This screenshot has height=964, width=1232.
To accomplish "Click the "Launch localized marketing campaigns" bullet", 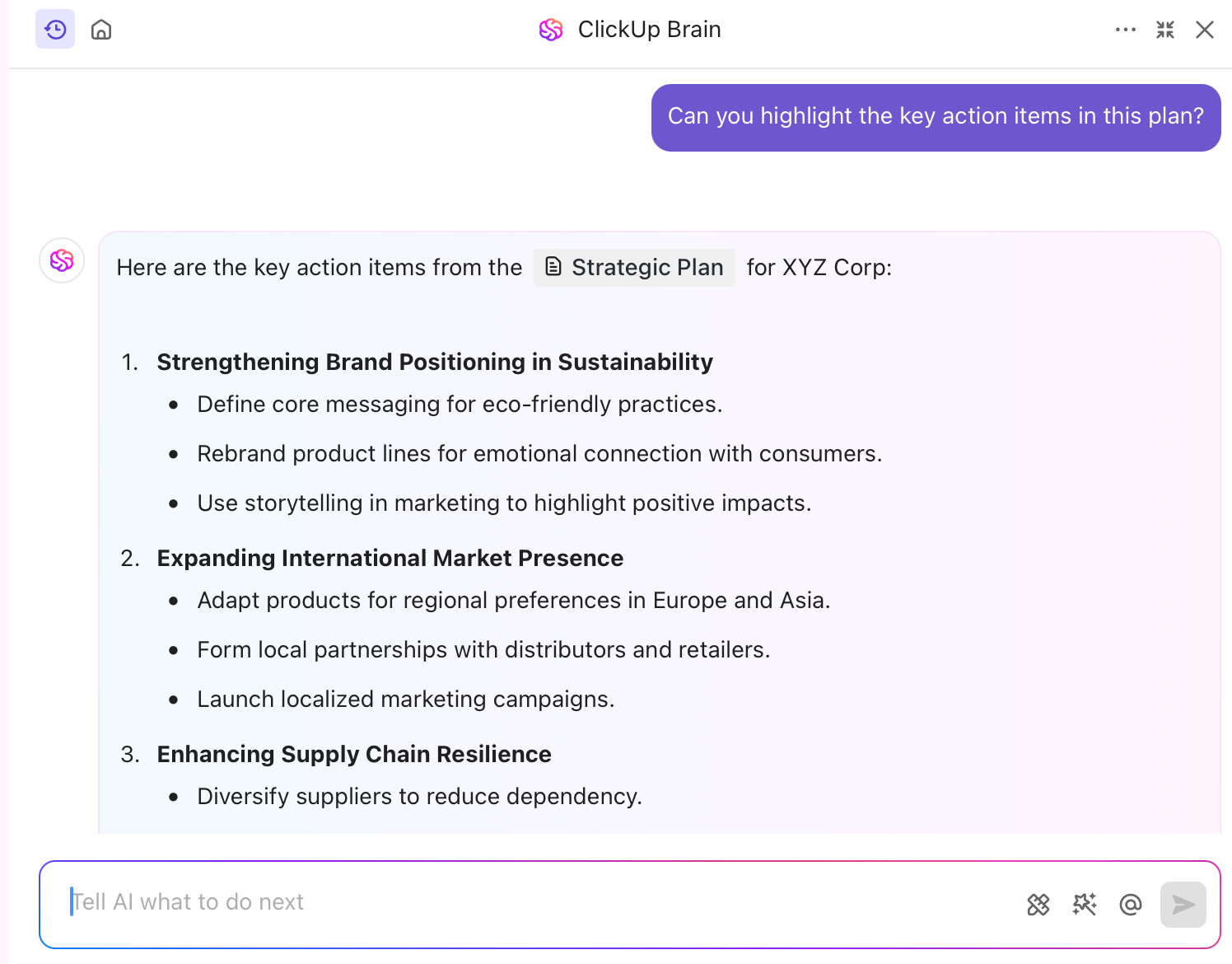I will click(x=405, y=700).
